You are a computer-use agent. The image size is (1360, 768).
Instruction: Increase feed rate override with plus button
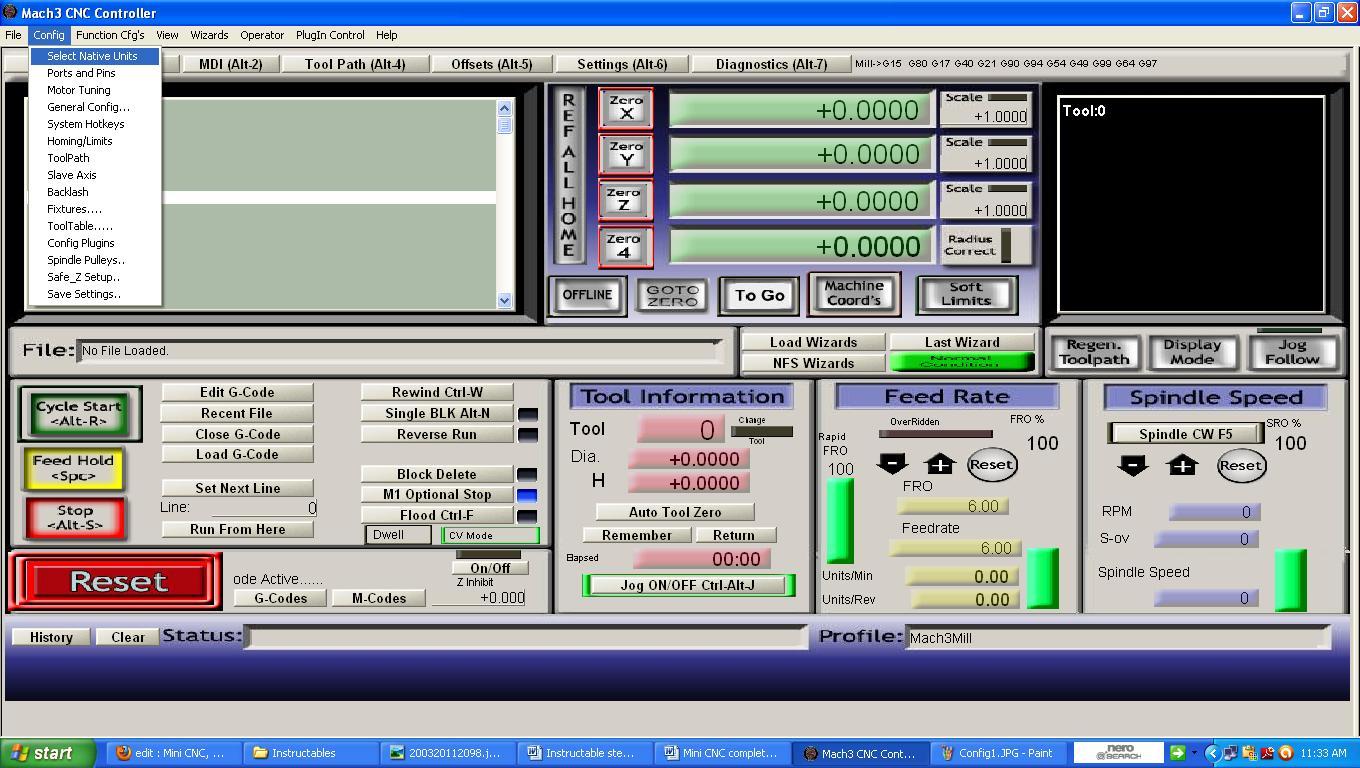940,464
